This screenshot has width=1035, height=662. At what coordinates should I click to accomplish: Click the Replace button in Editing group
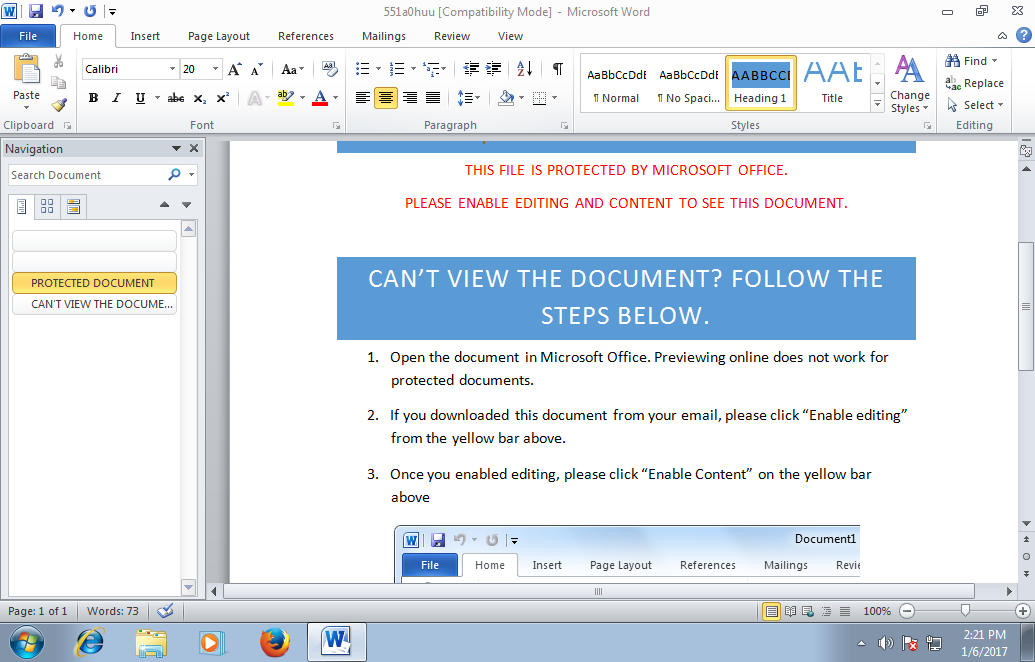(974, 83)
